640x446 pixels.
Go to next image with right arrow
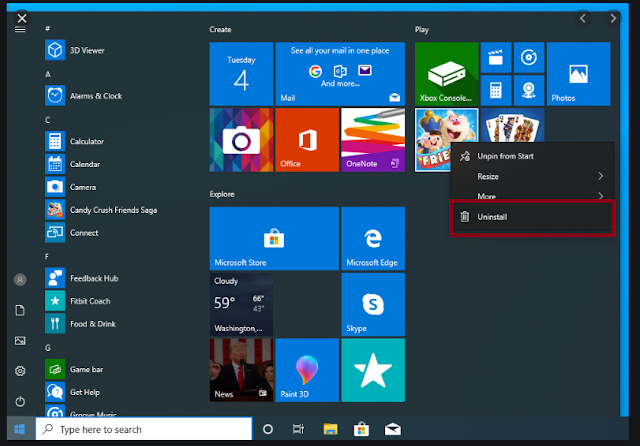click(613, 18)
